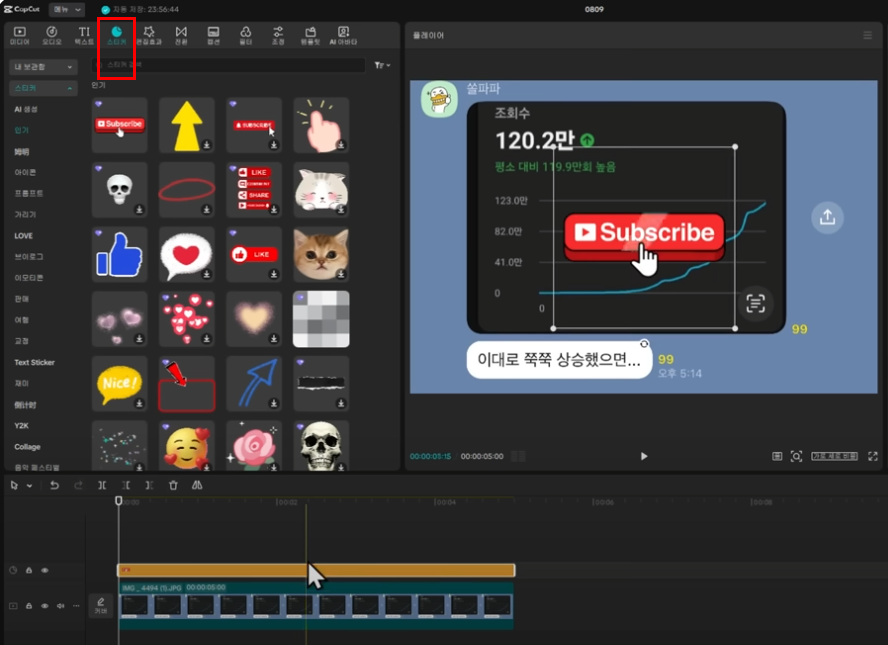Viewport: 888px width, 645px height.
Task: Open the selection tool dropdown arrow
Action: 29,486
